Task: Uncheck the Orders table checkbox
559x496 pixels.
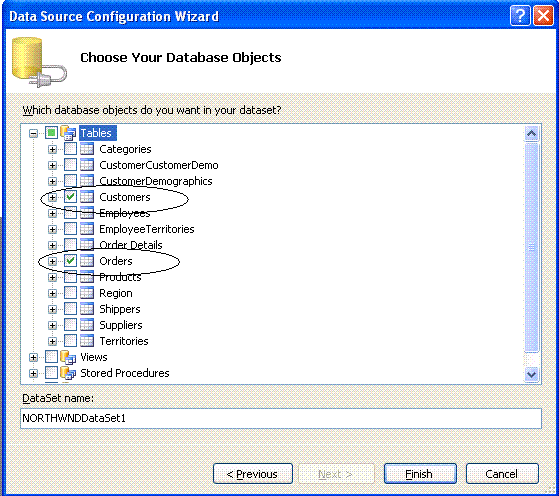Action: pyautogui.click(x=71, y=261)
